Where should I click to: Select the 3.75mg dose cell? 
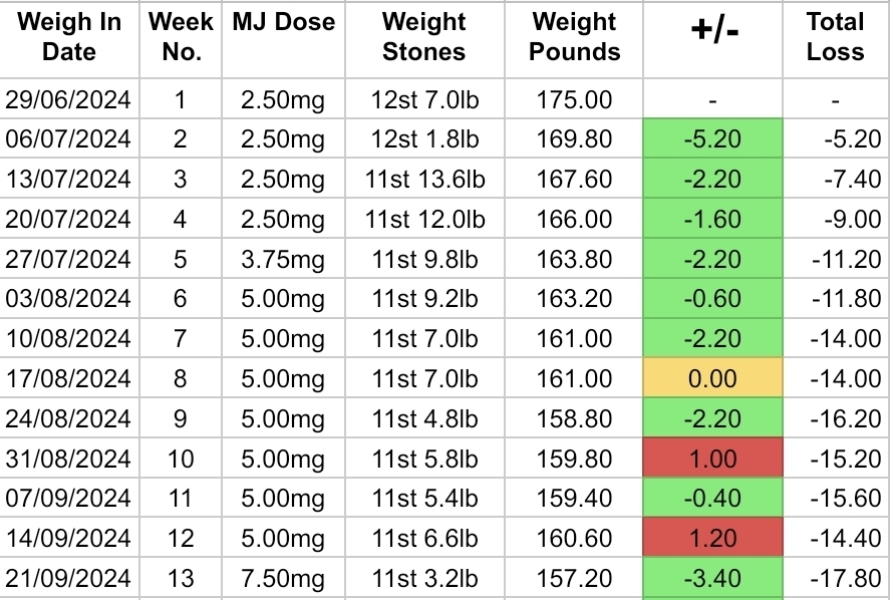[x=284, y=259]
